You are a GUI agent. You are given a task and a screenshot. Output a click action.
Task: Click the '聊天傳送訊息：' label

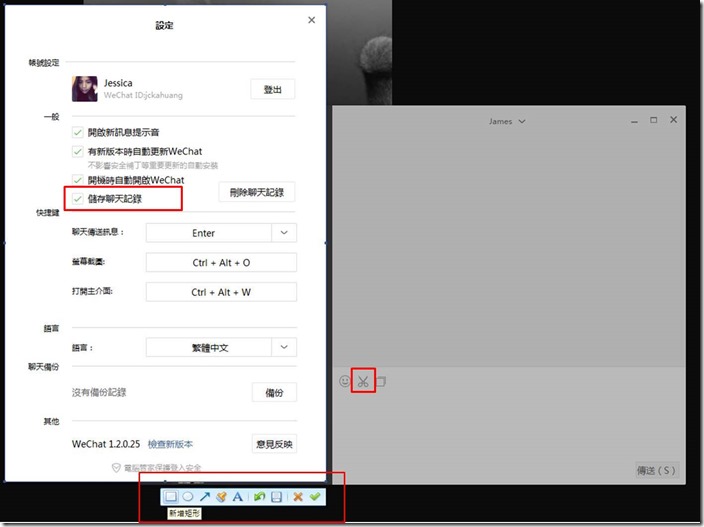click(x=98, y=232)
